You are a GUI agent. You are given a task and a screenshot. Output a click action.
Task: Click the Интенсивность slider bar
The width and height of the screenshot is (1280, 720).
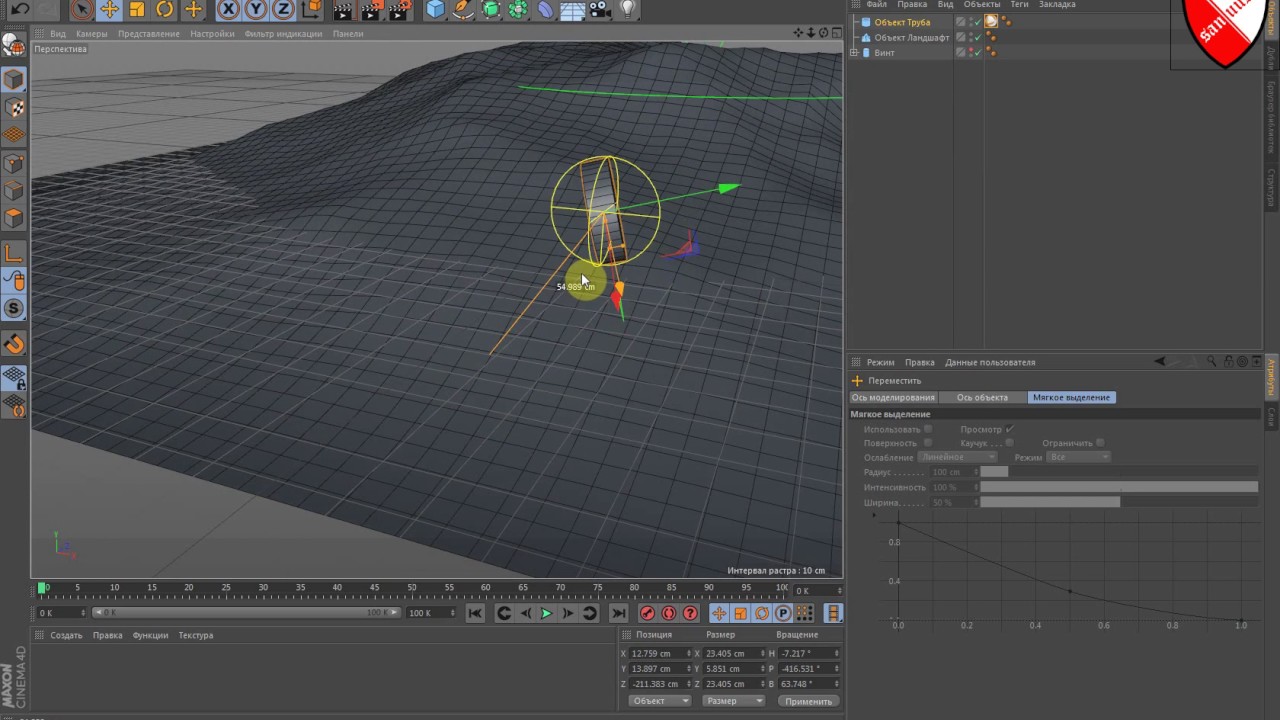point(1119,487)
